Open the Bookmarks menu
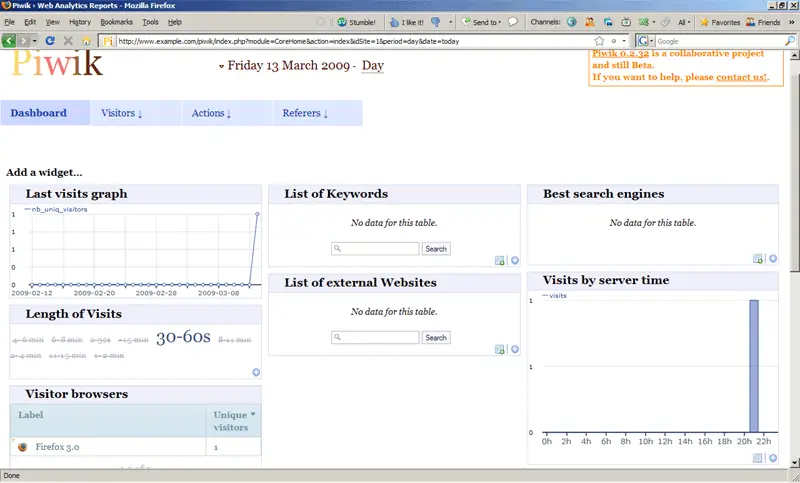The image size is (800, 483). pos(116,22)
